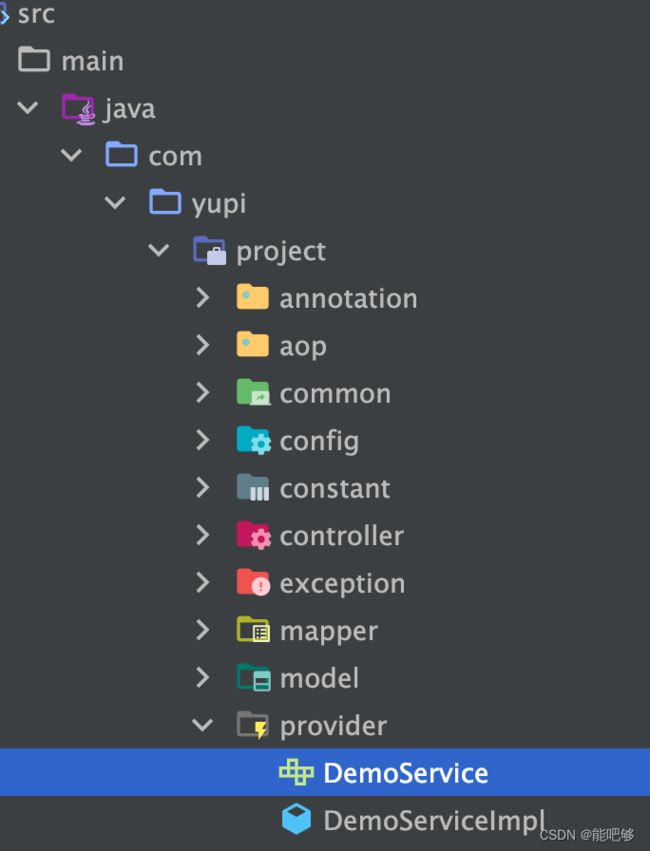Click the model folder icon
Image resolution: width=650 pixels, height=851 pixels.
[x=253, y=677]
